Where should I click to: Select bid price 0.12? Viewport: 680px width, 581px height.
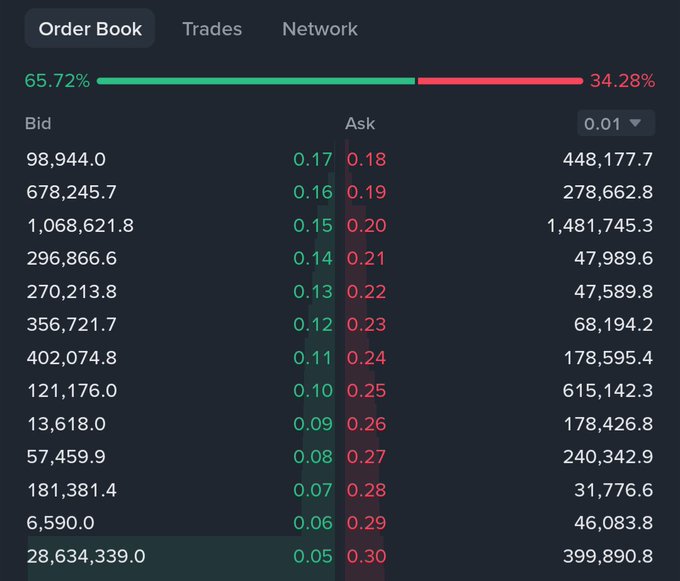click(313, 324)
